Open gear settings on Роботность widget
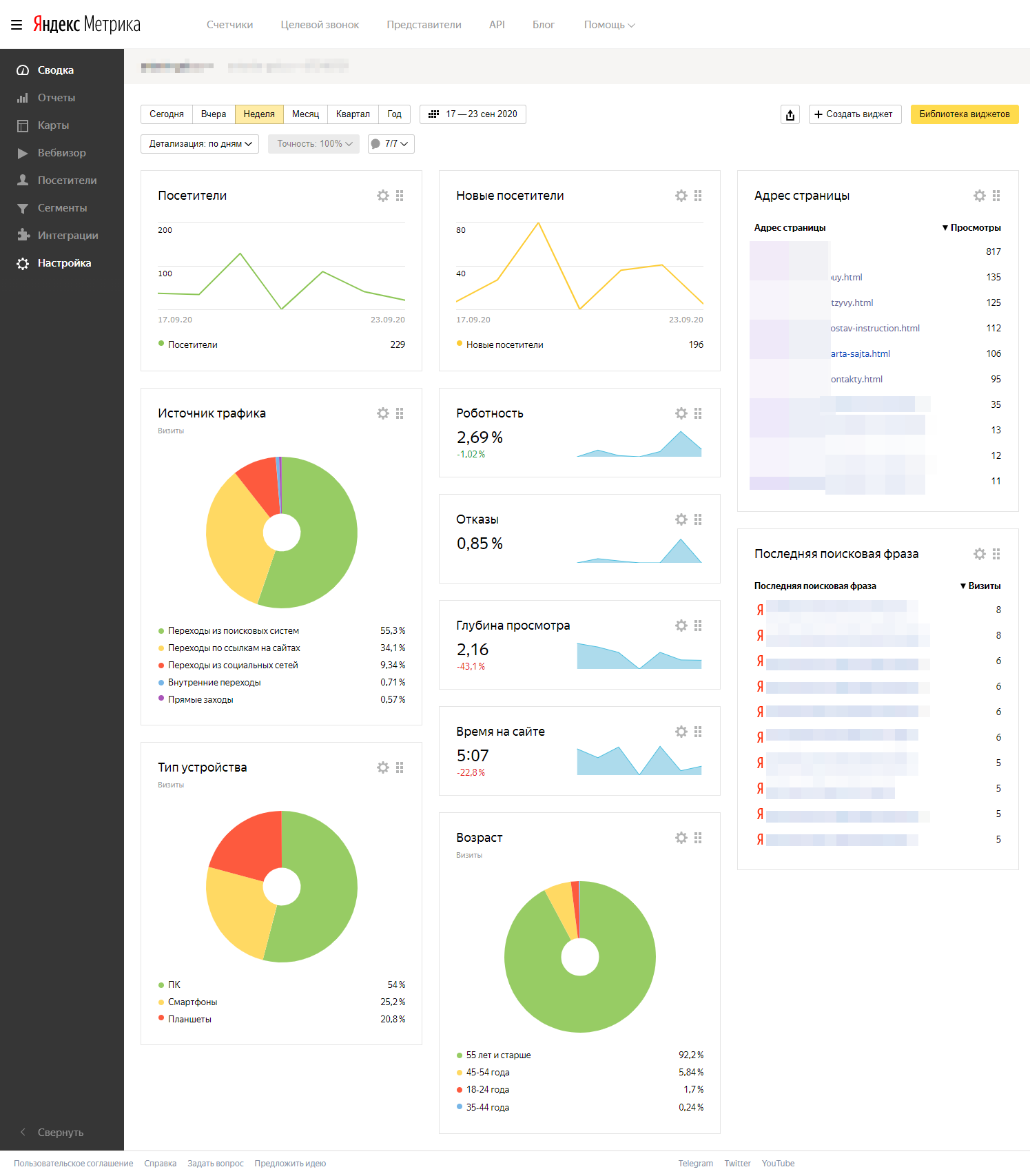 [x=681, y=413]
